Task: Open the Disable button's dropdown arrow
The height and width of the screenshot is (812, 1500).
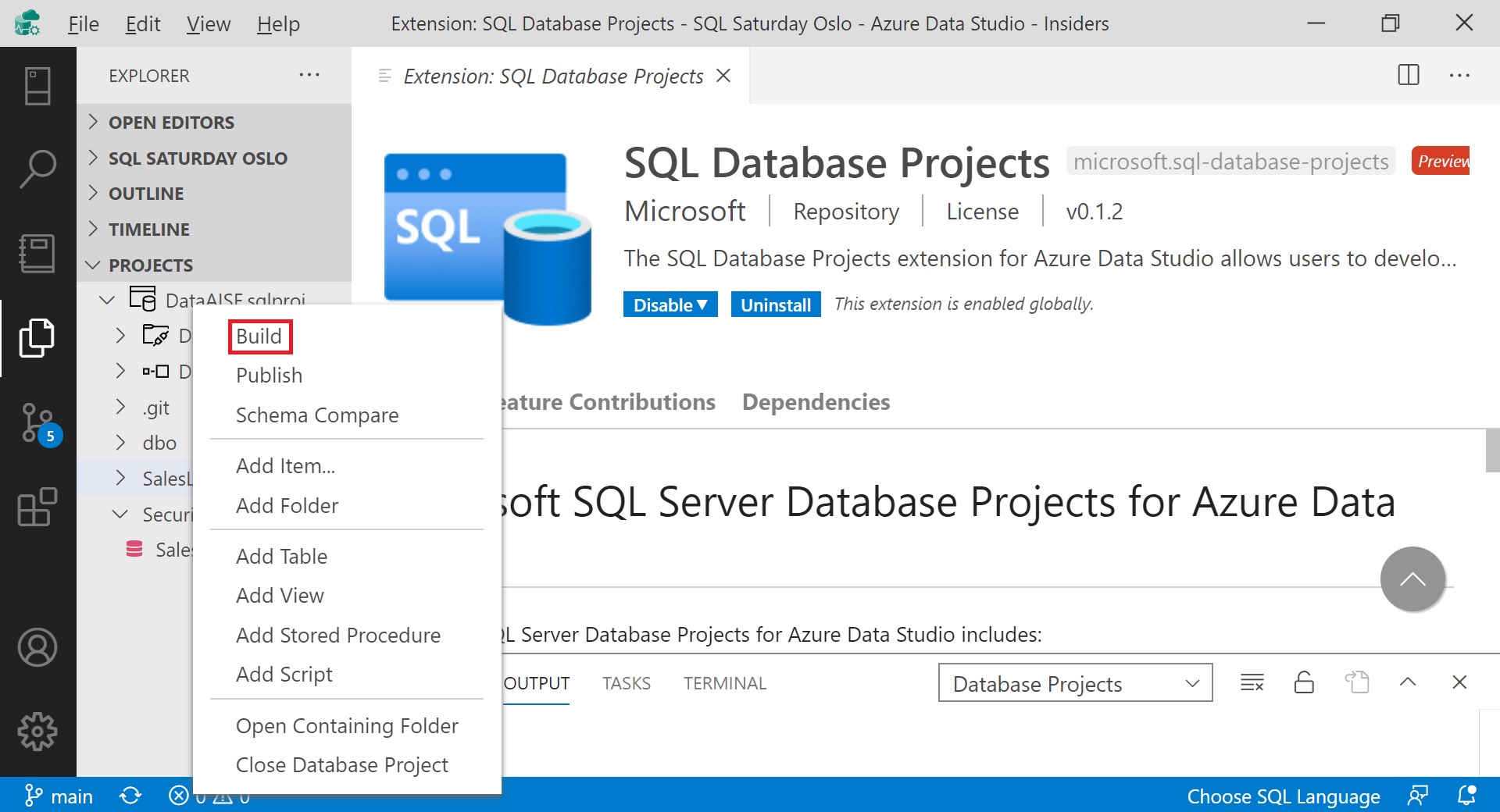Action: [702, 304]
